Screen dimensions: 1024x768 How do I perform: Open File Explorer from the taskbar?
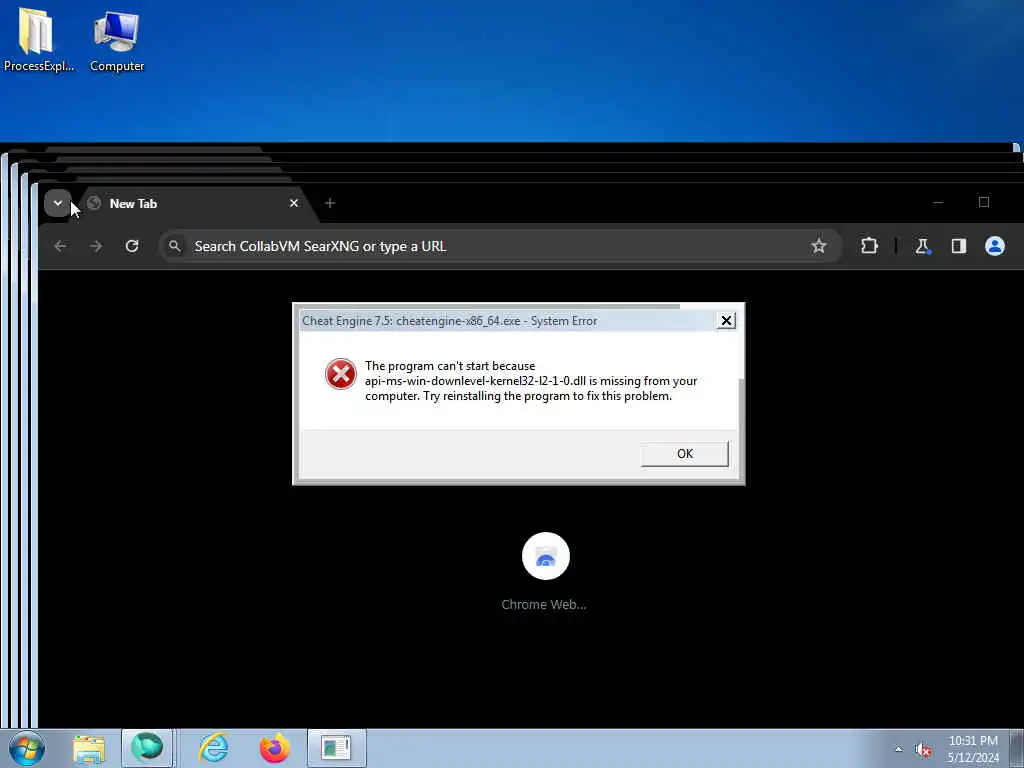pyautogui.click(x=89, y=748)
